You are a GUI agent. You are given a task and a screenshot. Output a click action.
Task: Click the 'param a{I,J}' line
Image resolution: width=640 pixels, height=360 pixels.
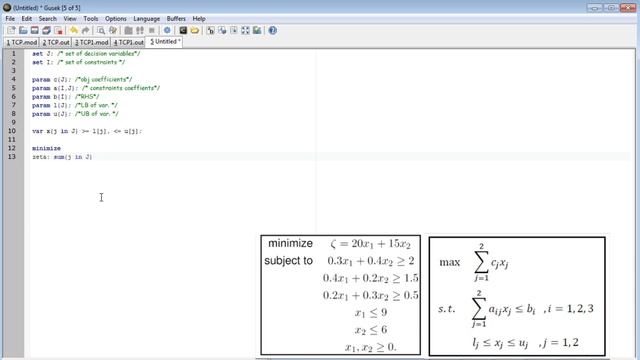[96, 88]
